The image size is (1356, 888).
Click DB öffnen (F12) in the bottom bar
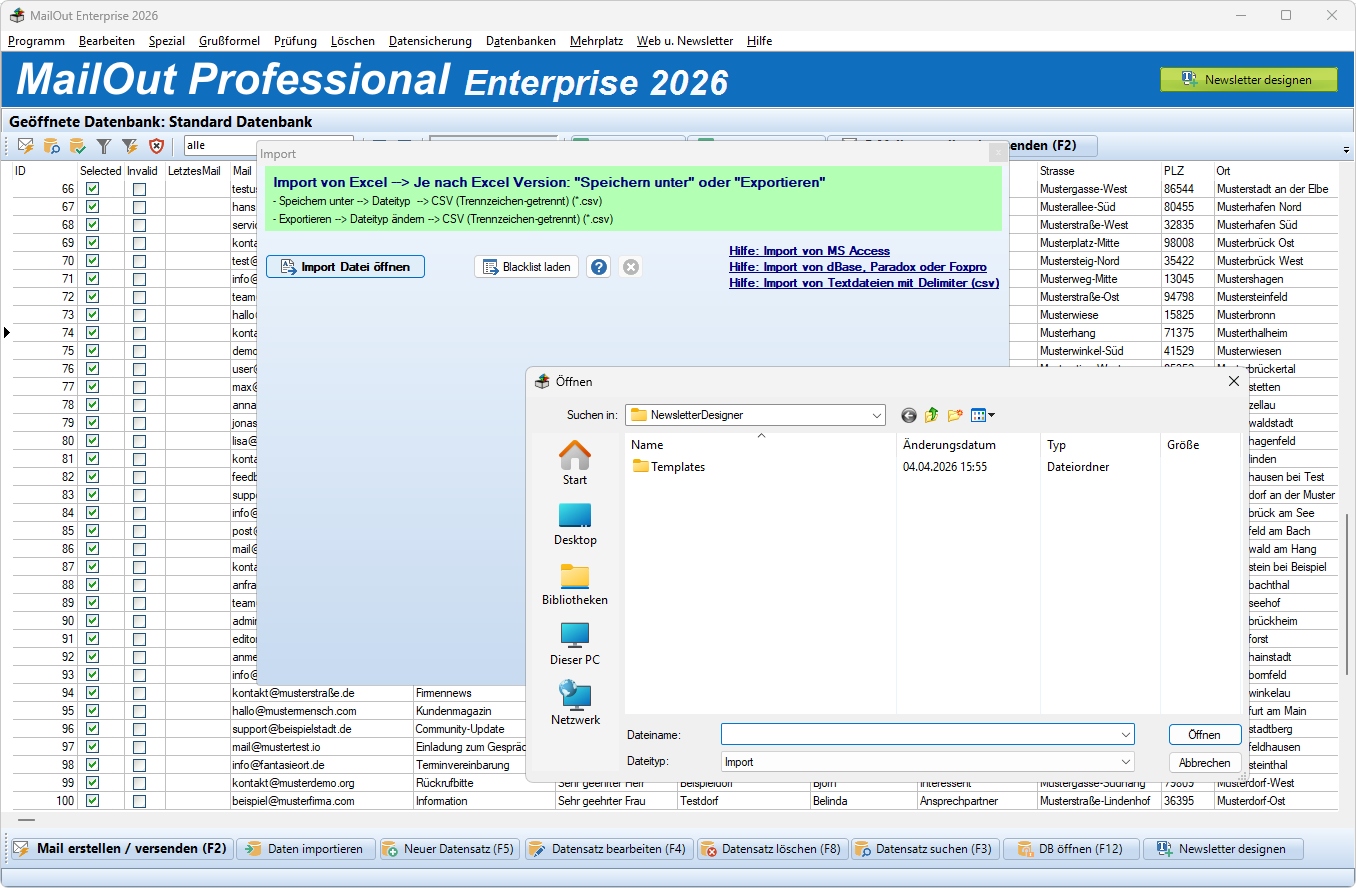pos(1071,849)
